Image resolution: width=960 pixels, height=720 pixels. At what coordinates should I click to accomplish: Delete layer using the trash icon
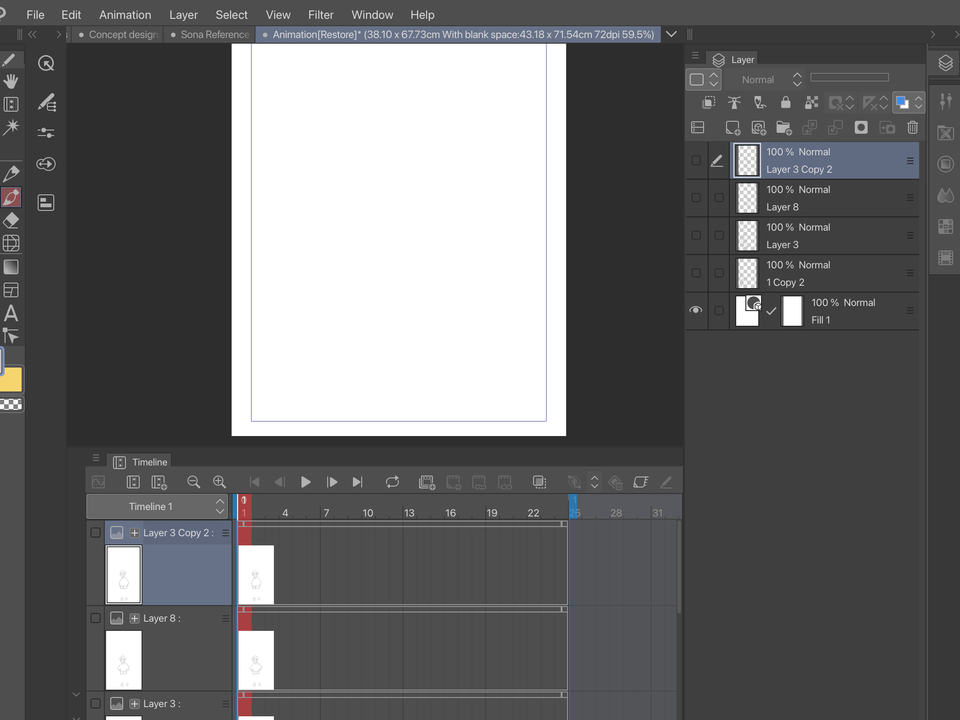point(912,128)
